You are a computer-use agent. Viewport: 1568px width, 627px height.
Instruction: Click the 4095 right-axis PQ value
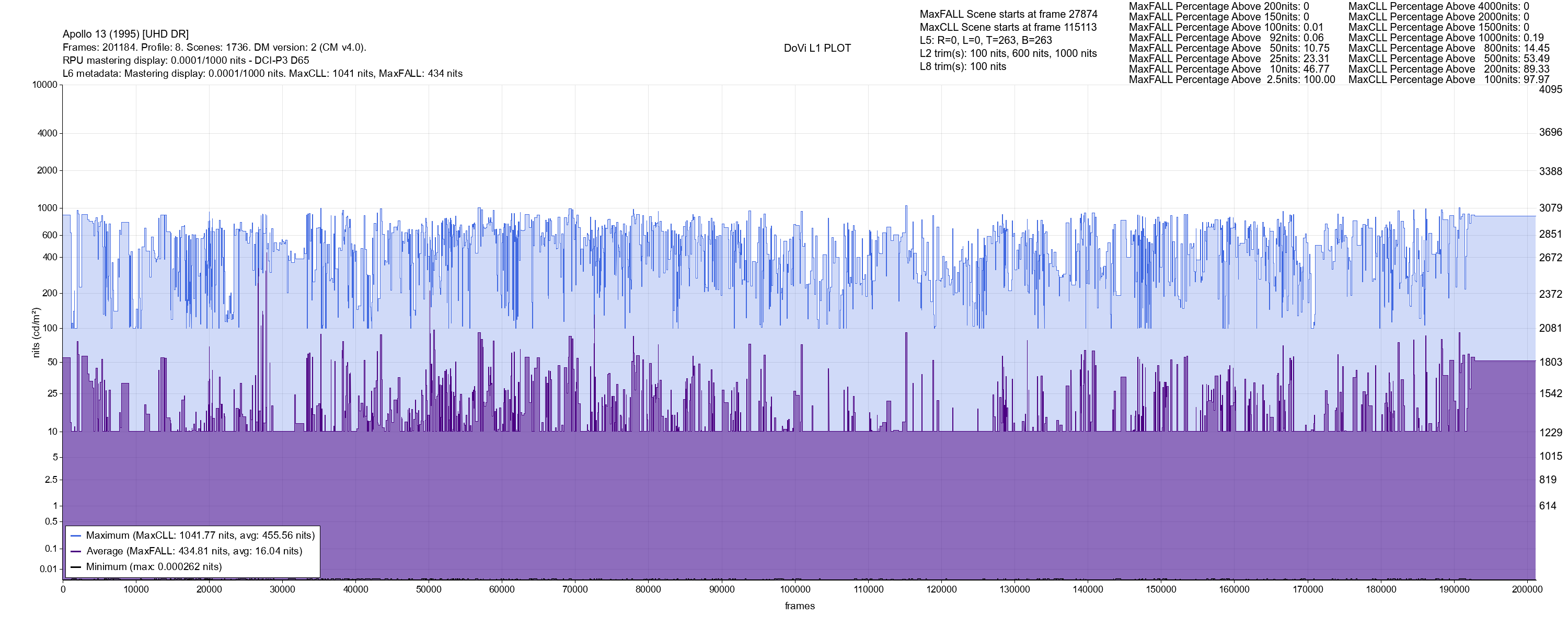click(1550, 89)
